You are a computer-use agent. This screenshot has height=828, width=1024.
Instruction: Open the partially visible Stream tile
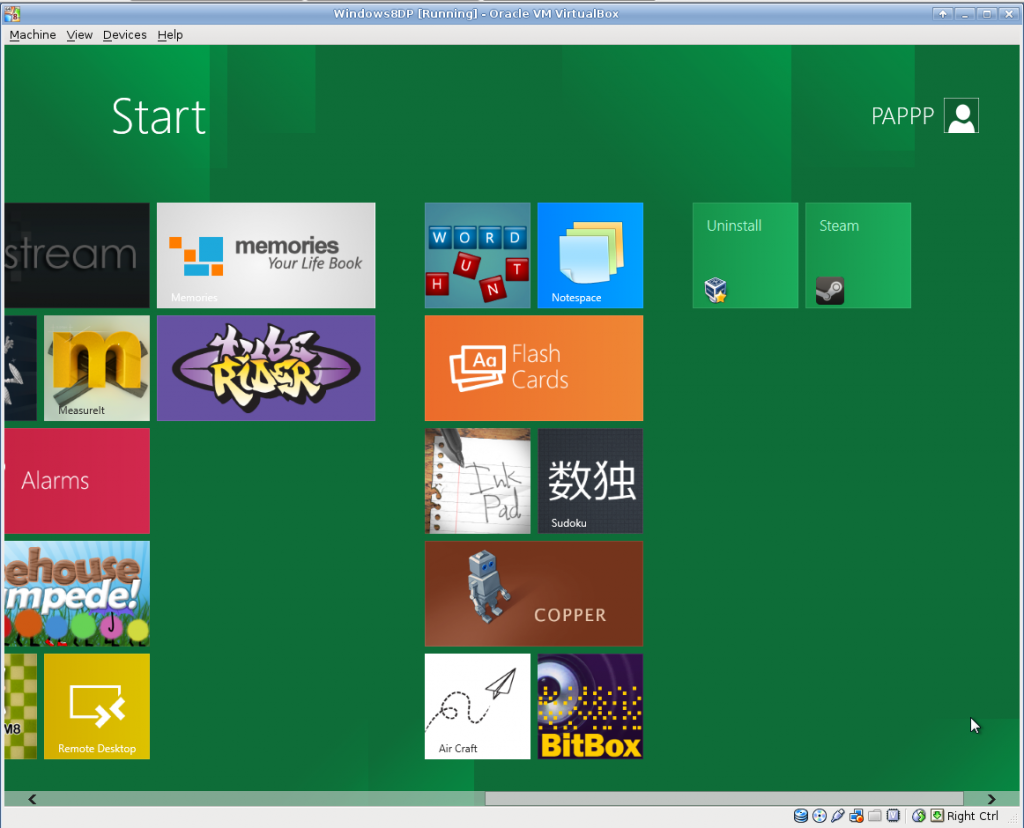pos(77,255)
